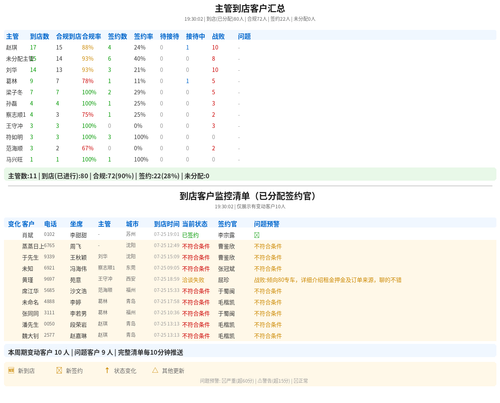Viewport: 500px width, 403px height.
Task: Click the green check icon in 李宗露 row
Action: [257, 235]
